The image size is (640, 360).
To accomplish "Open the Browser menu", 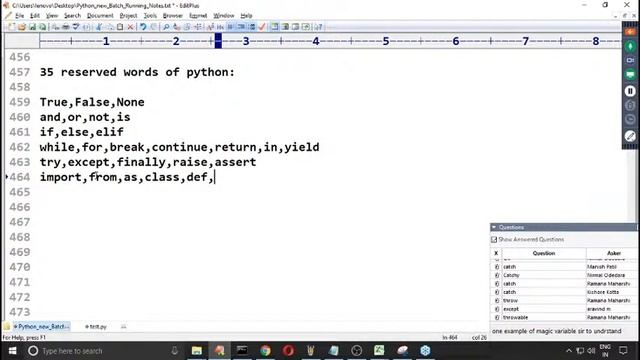I will point(173,16).
